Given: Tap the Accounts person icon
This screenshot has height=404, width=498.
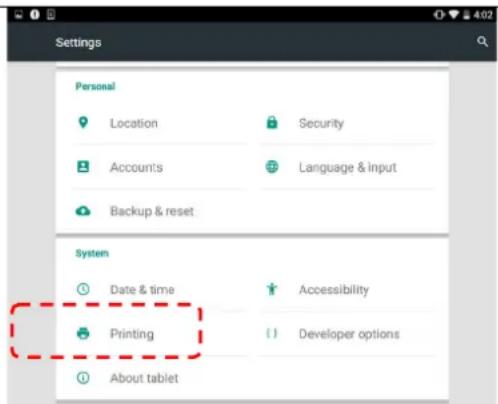Looking at the screenshot, I should (83, 166).
